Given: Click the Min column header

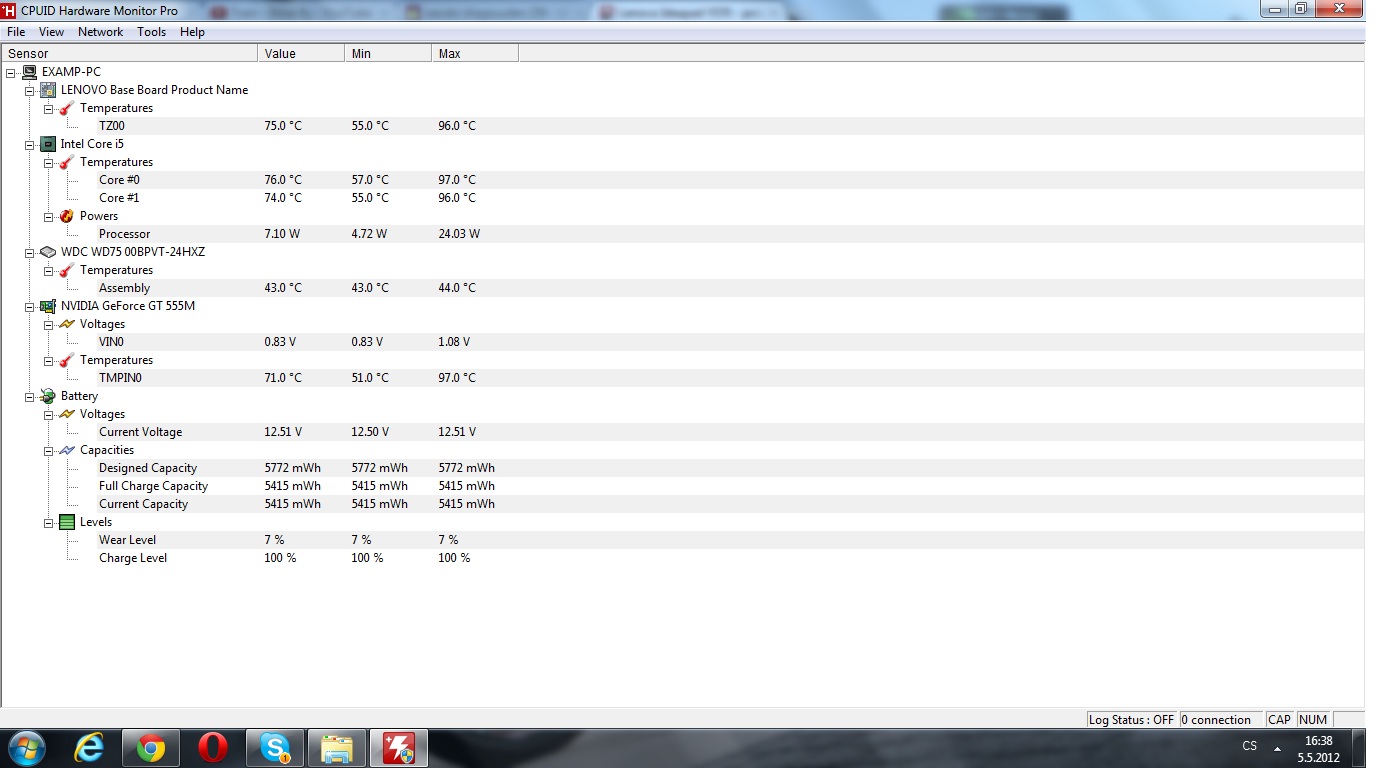Looking at the screenshot, I should click(x=388, y=53).
